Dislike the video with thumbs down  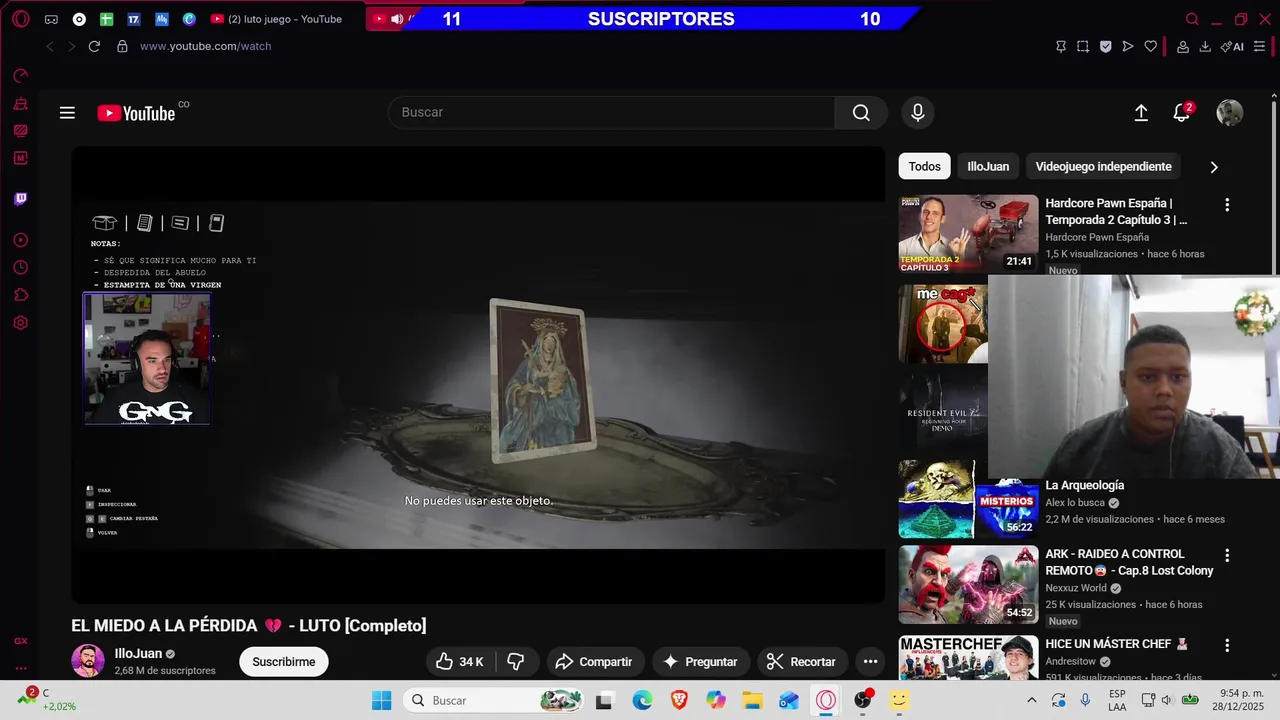516,661
